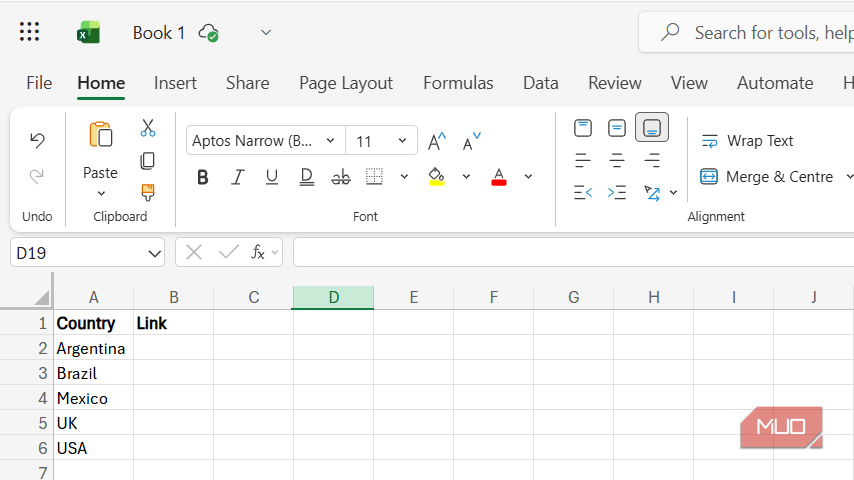The width and height of the screenshot is (854, 480).
Task: Toggle bottom align button
Action: pyautogui.click(x=652, y=127)
